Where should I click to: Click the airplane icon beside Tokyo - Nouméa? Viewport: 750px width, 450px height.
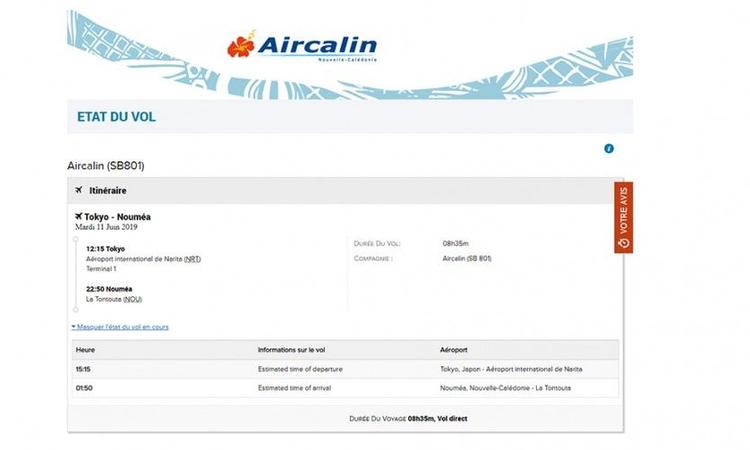[x=79, y=217]
